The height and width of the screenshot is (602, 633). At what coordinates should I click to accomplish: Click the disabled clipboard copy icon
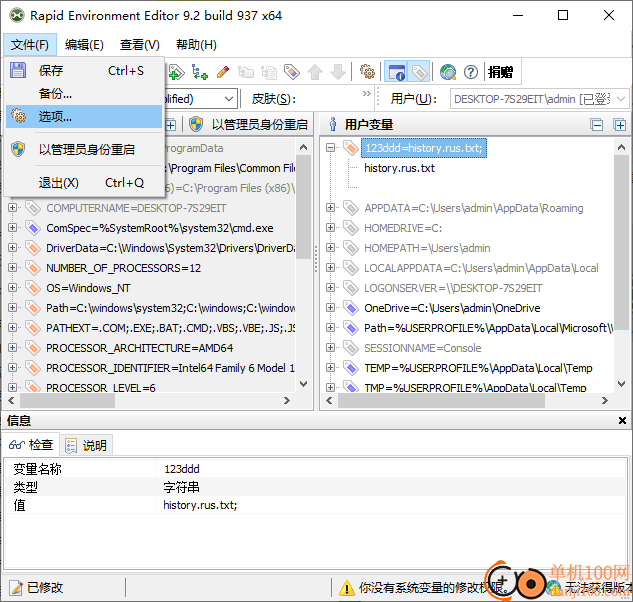(246, 72)
